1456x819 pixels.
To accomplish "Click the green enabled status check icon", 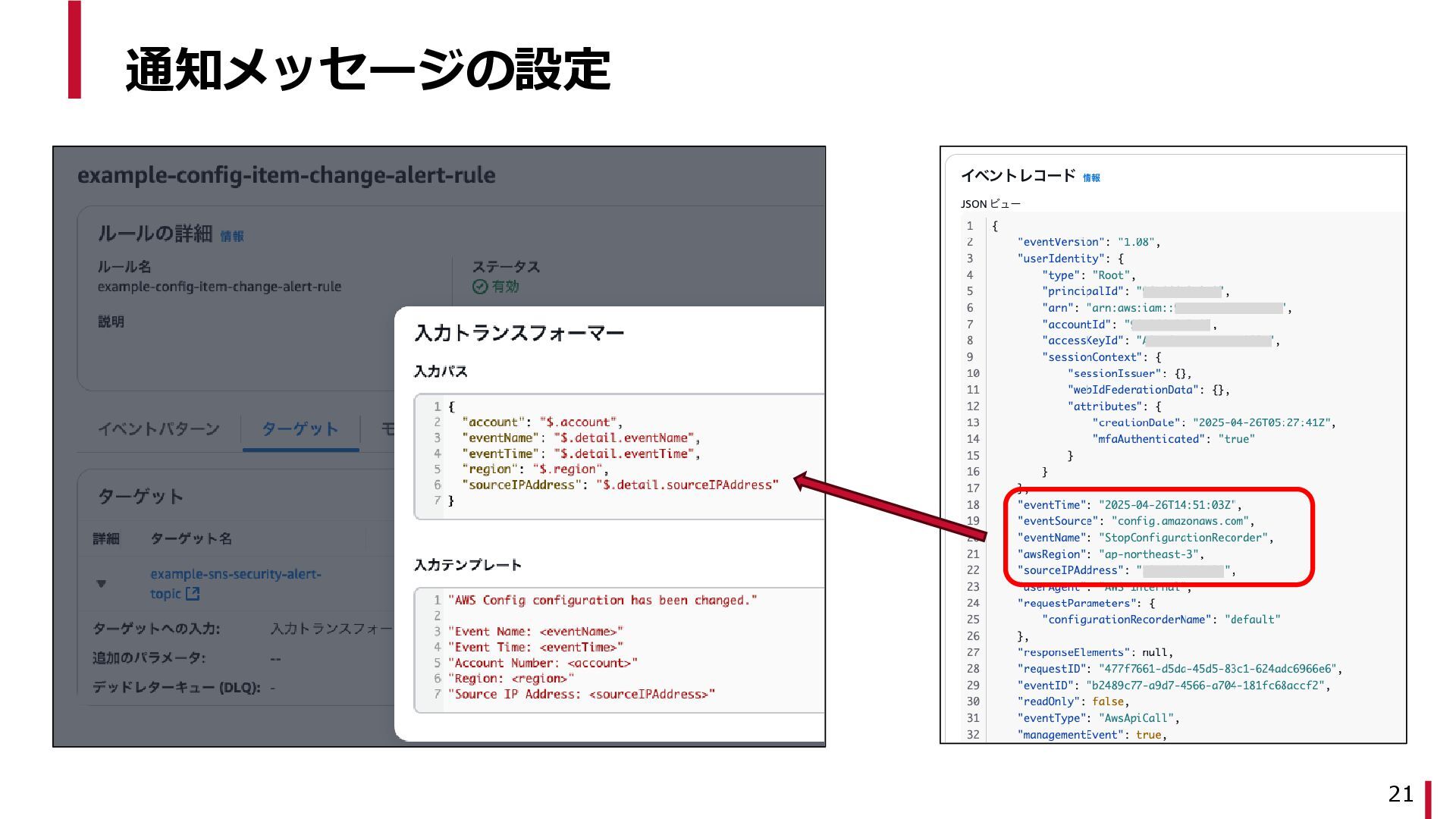I will [479, 287].
